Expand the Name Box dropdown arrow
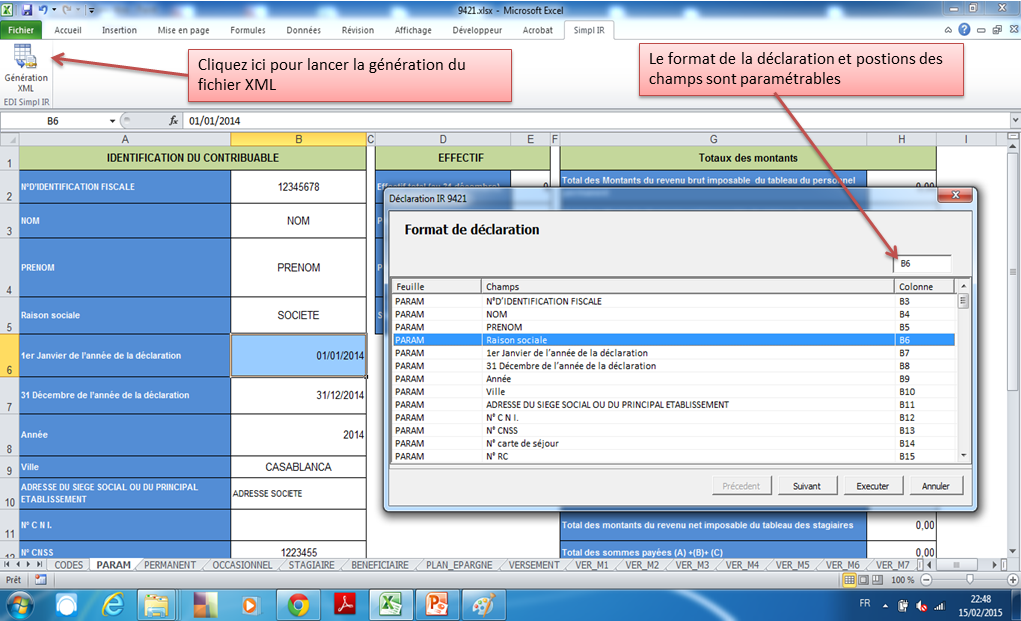 112,121
